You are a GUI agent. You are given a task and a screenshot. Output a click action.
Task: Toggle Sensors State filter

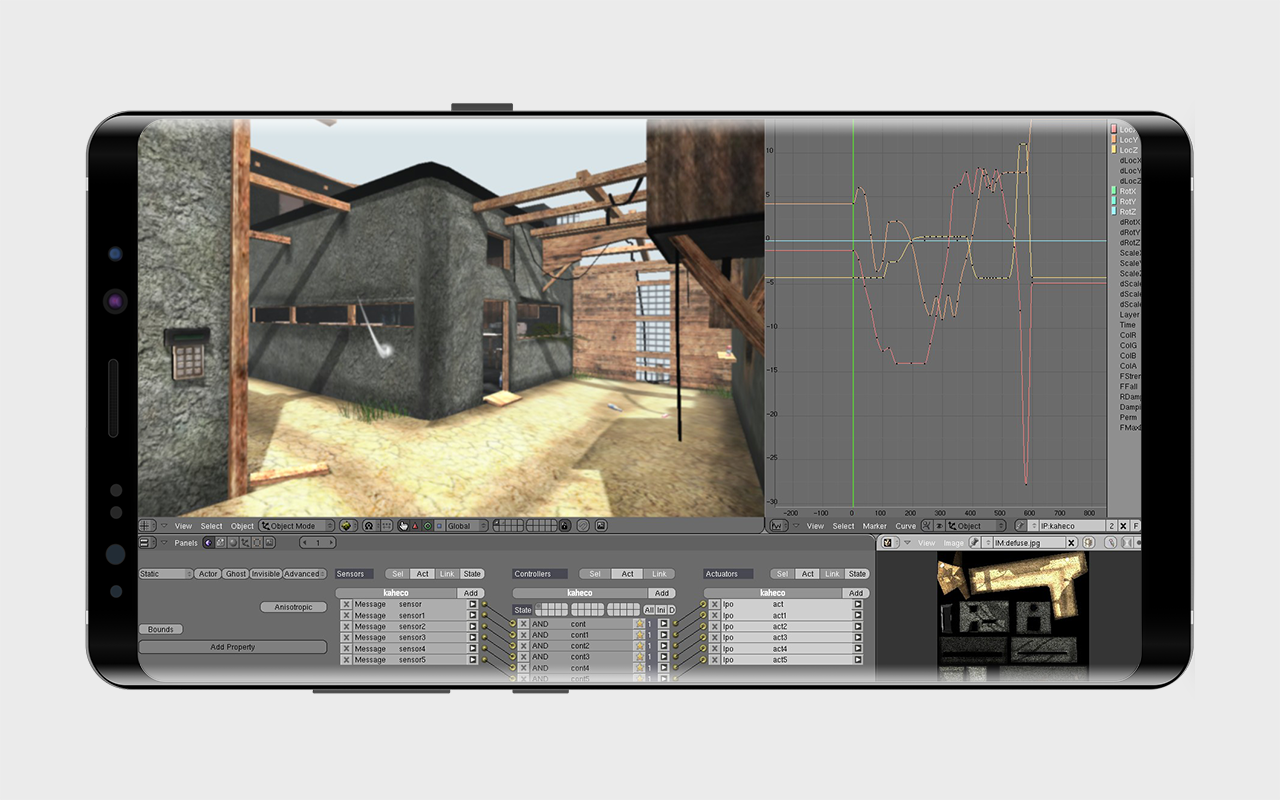click(472, 574)
